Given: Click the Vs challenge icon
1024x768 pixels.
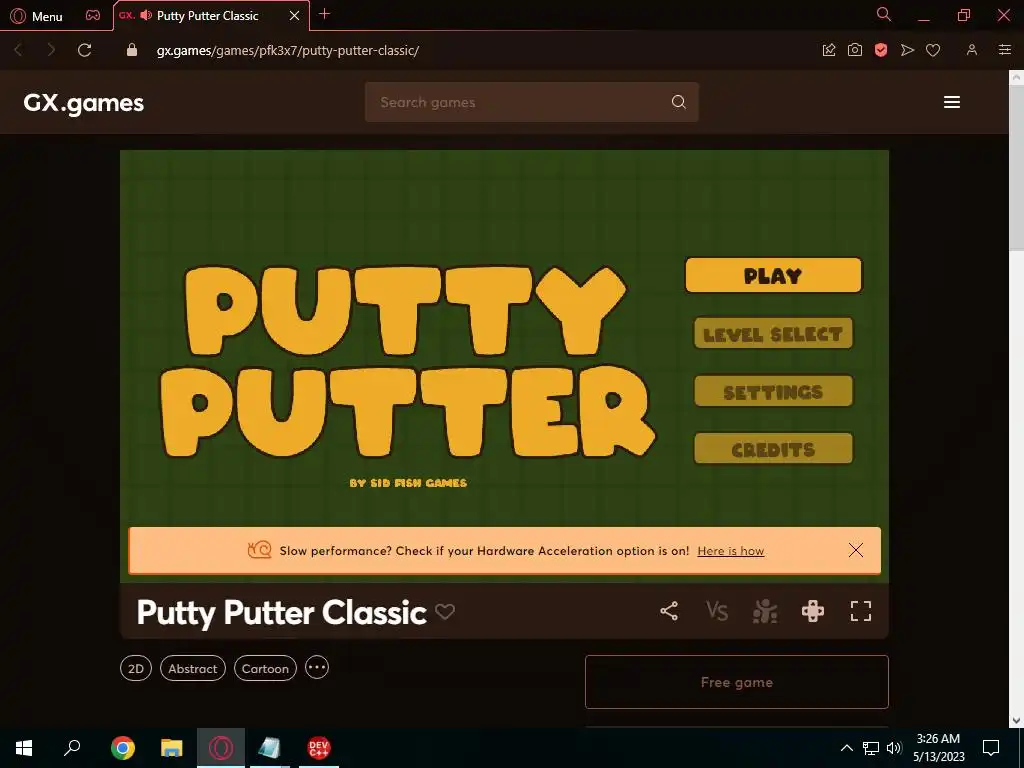Looking at the screenshot, I should click(716, 611).
